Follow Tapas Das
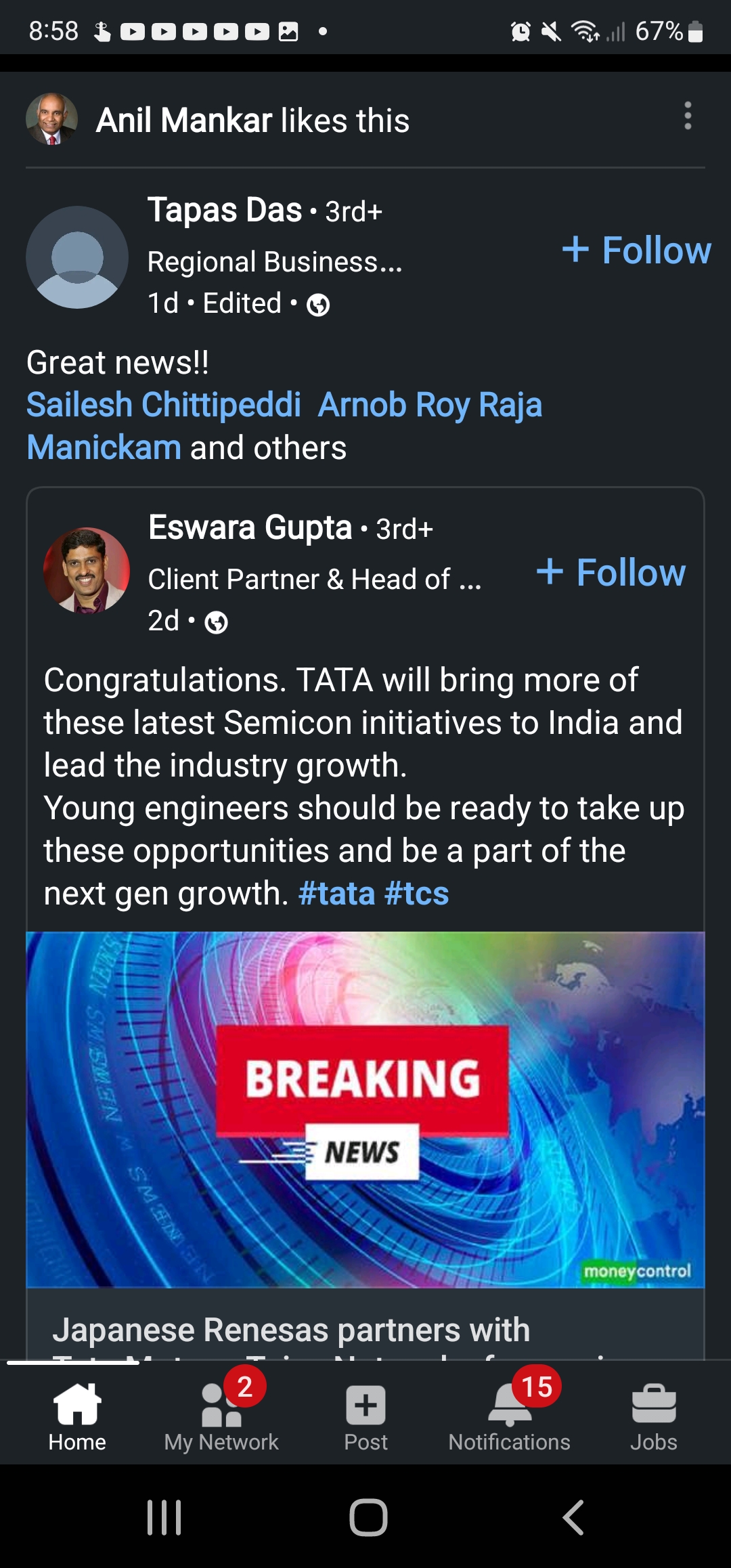 (636, 251)
